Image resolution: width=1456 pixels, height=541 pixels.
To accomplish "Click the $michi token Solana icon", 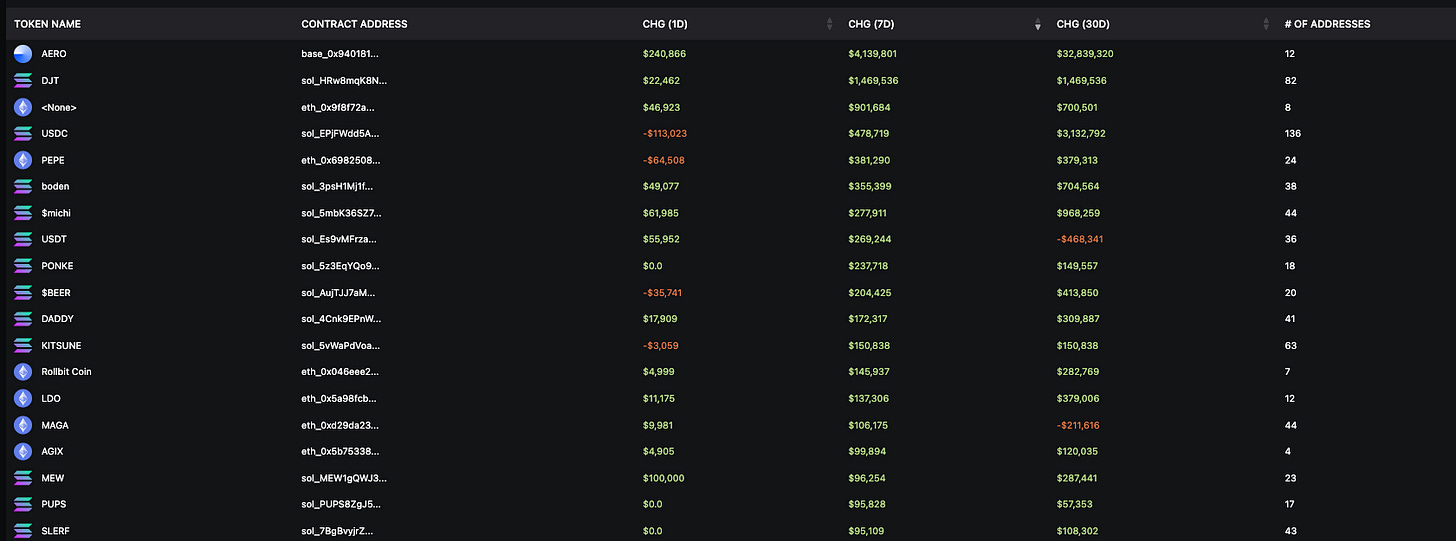I will 23,213.
